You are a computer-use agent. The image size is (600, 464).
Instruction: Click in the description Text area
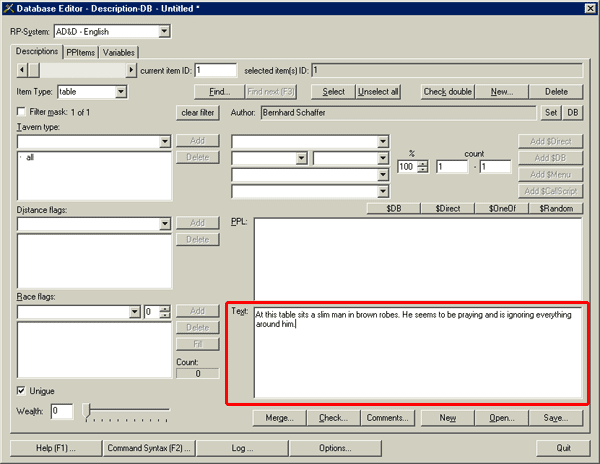coord(416,360)
